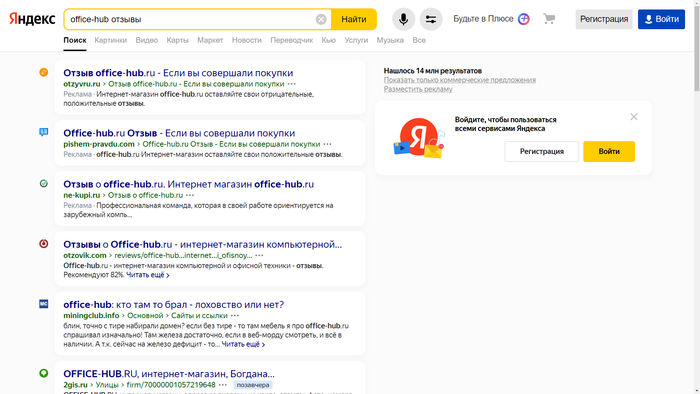Open result Office-hub.ru Отзыв - Если вы совершали
Screen dimensions: 700x394
pyautogui.click(x=179, y=133)
